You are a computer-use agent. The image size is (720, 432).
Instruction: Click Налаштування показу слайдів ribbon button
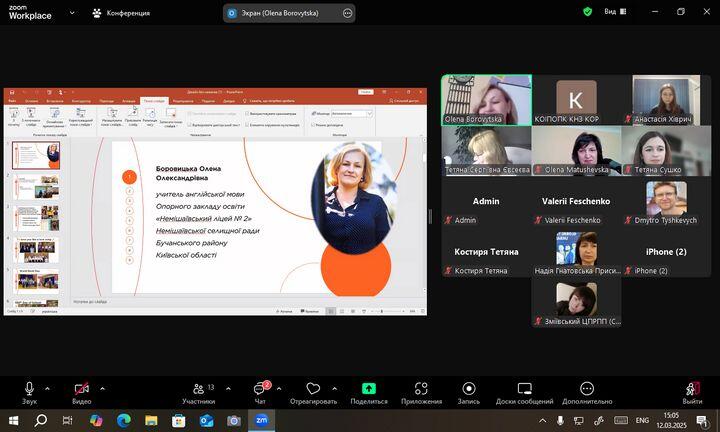112,117
